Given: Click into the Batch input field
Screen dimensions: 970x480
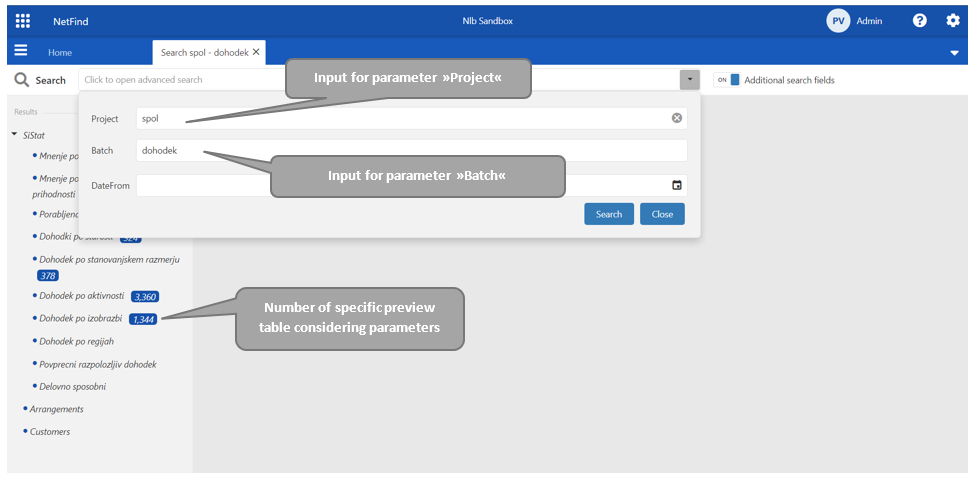Looking at the screenshot, I should tap(410, 150).
